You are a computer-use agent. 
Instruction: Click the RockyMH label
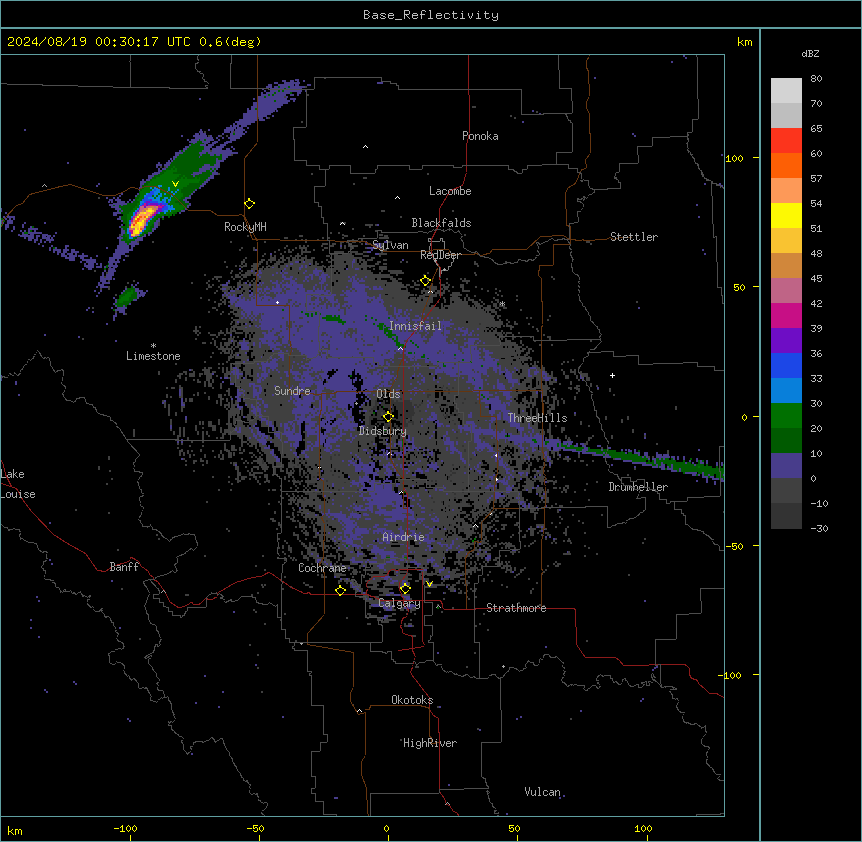(x=245, y=227)
